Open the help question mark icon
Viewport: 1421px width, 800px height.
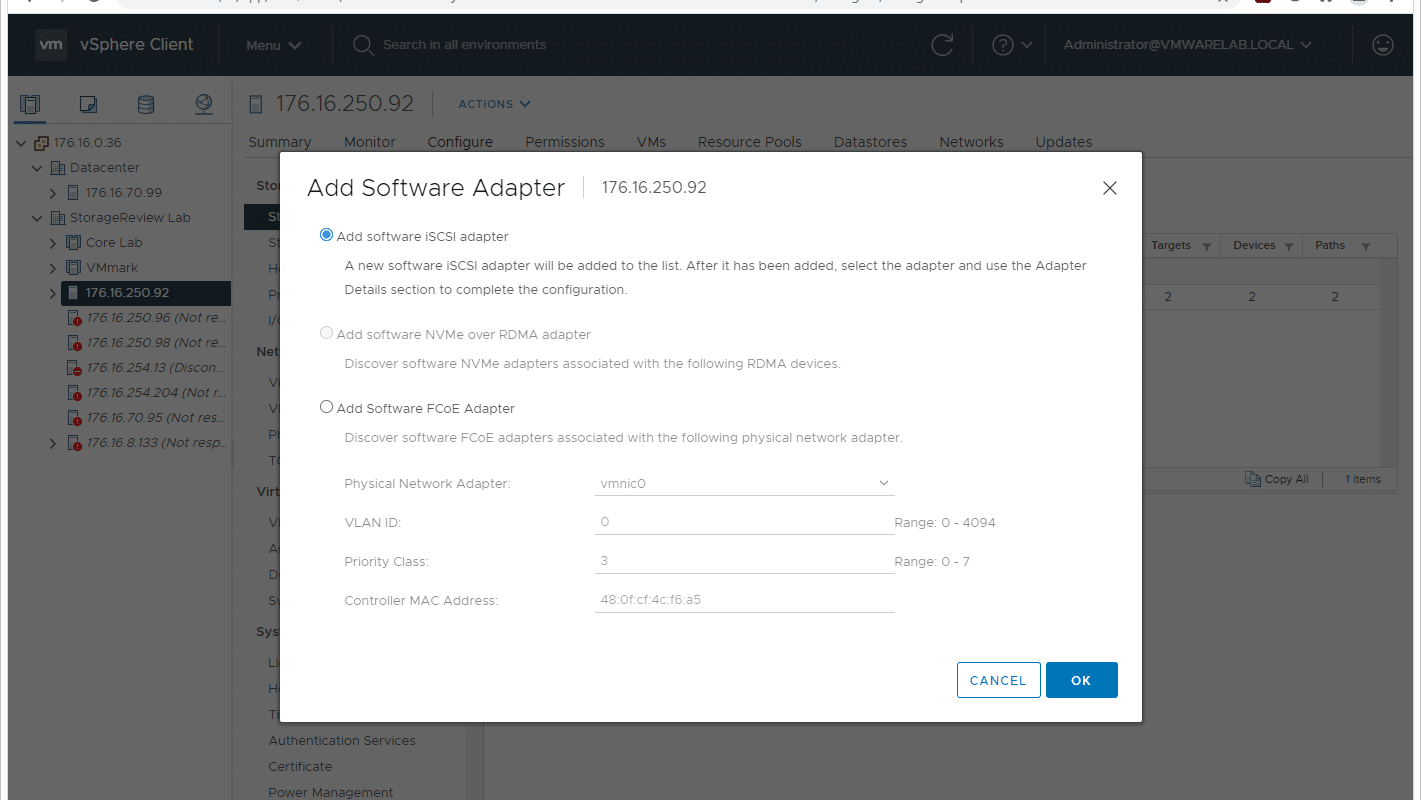(x=1002, y=45)
